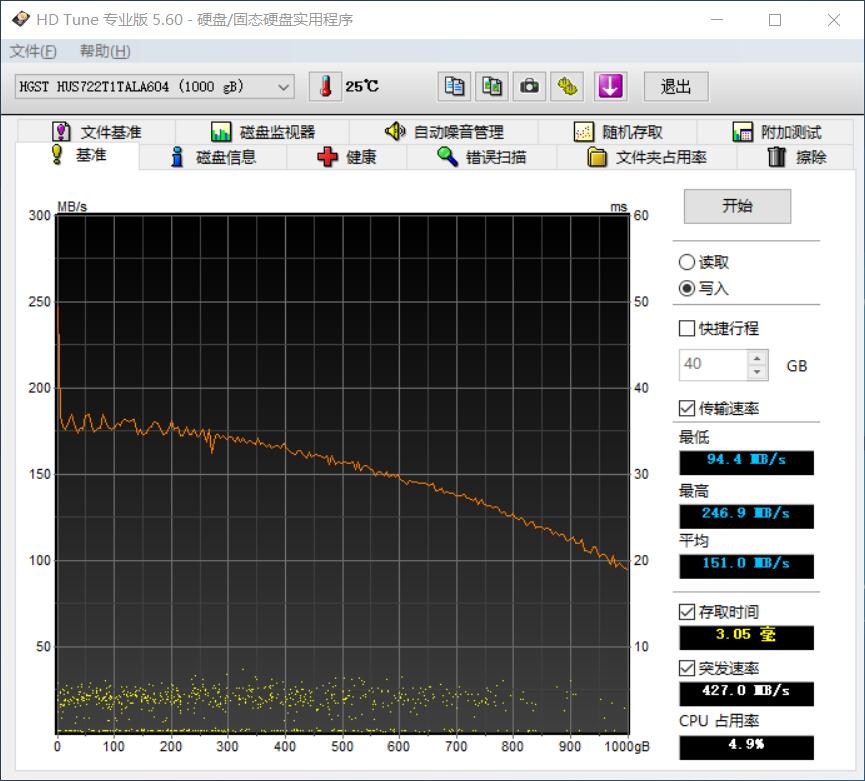Screen dimensions: 865x781
Task: Click the 25℃ temperature reading
Action: (x=362, y=87)
